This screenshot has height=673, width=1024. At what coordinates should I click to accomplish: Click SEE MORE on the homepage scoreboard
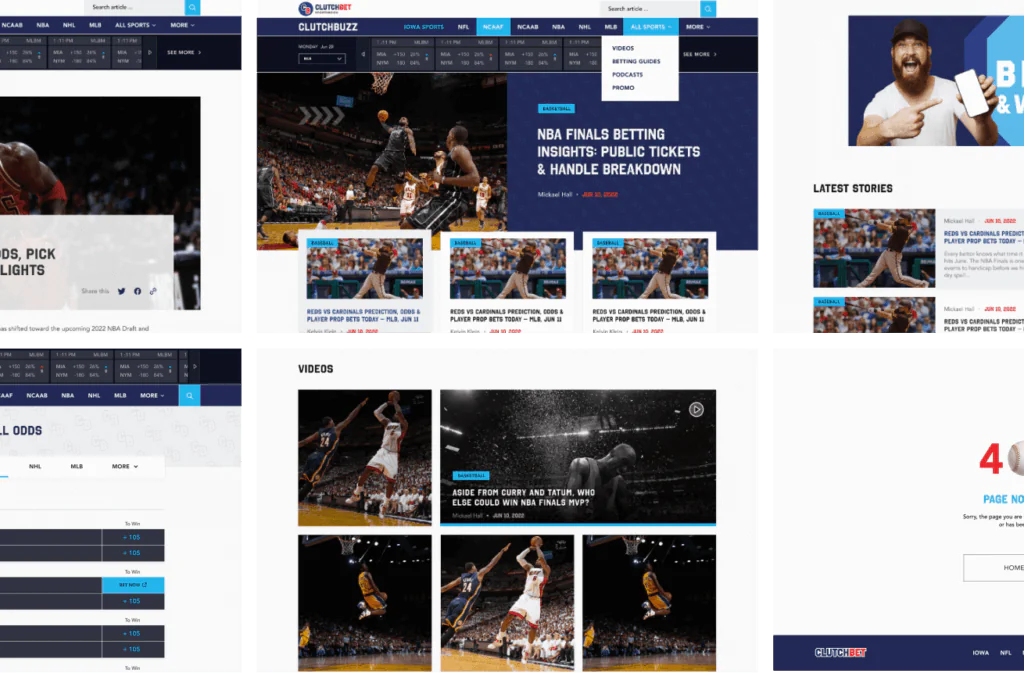point(699,54)
